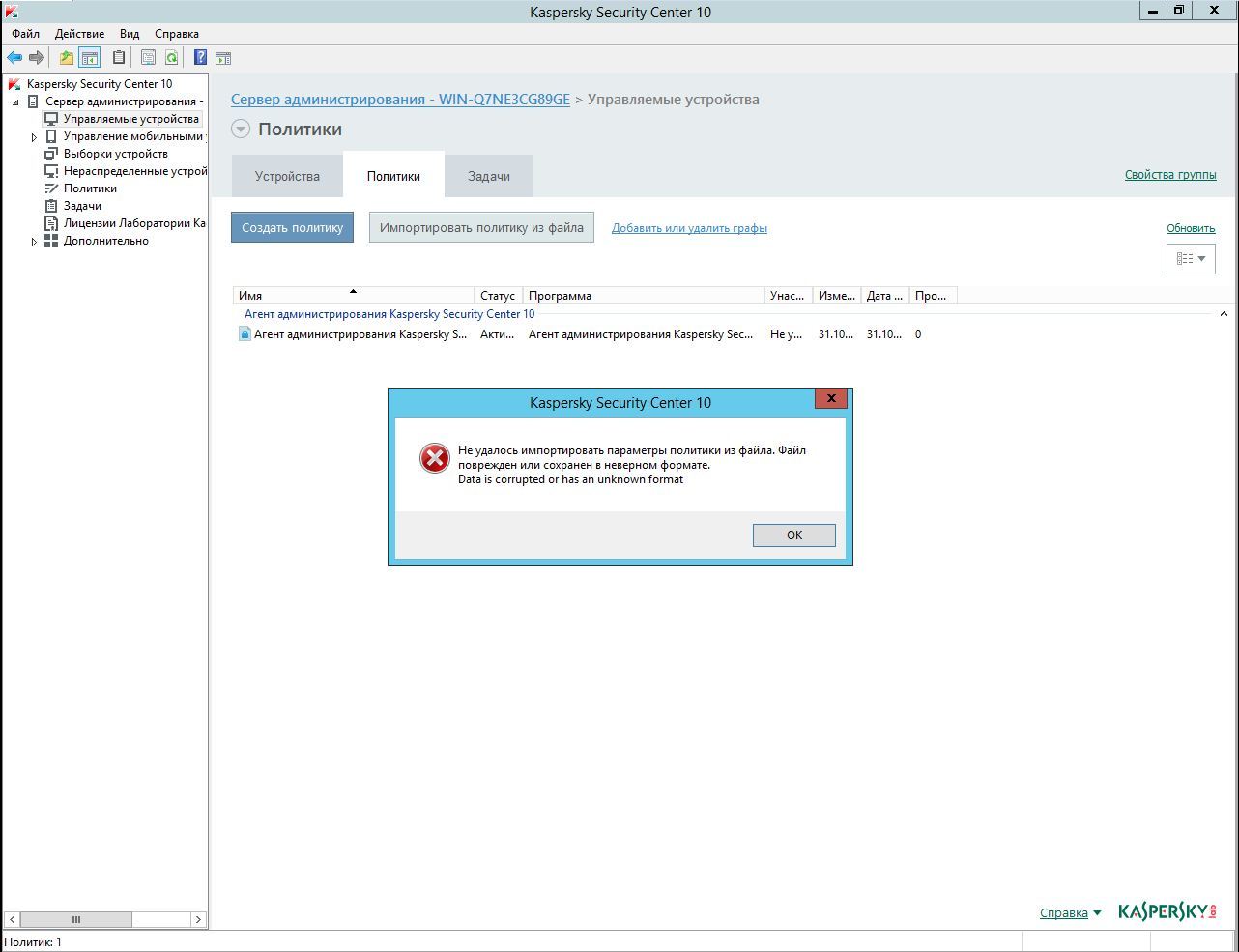The height and width of the screenshot is (952, 1239).
Task: Sort the list by the Программа column
Action: pyautogui.click(x=644, y=296)
